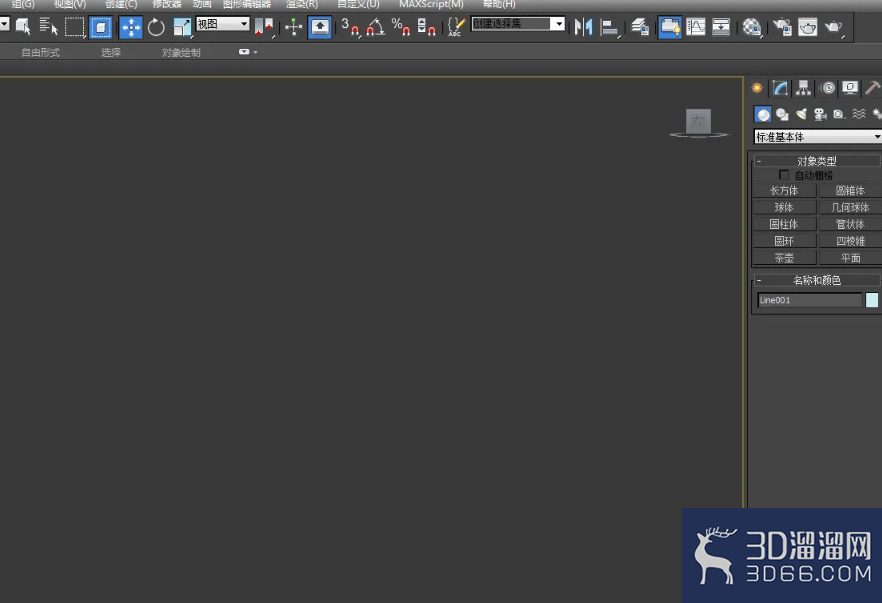Open the 渲染(R) menu
Image resolution: width=882 pixels, height=603 pixels.
302,4
